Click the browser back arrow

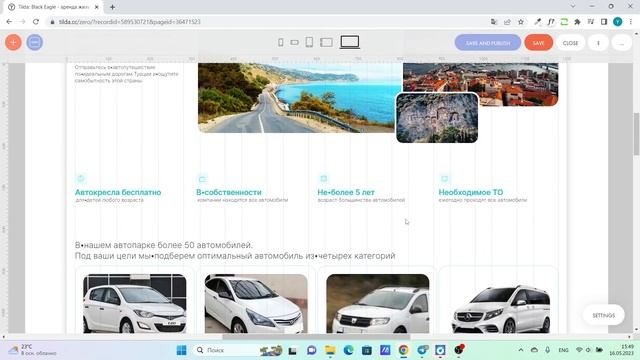click(x=9, y=22)
